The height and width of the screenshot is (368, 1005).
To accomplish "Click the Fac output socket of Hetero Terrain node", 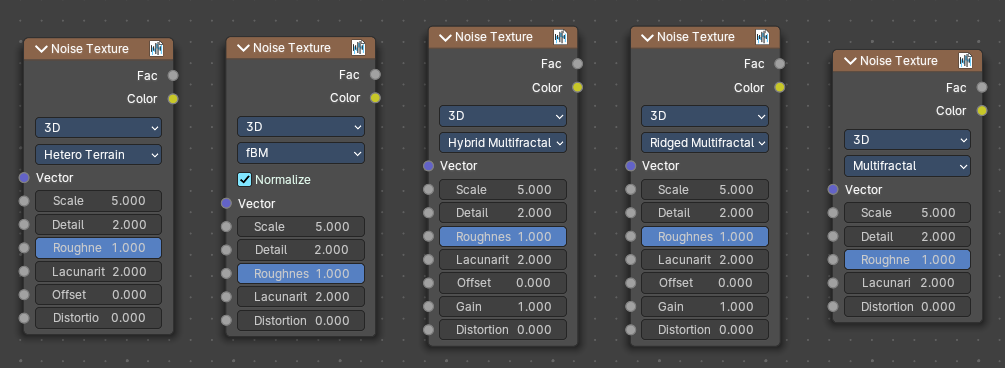I will pyautogui.click(x=173, y=76).
